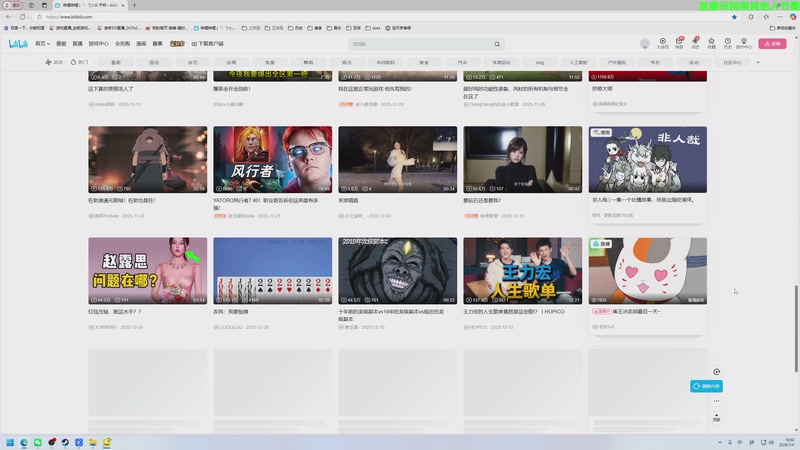Click title 佐助速通无限城!
800x450 pixels.
coord(122,201)
